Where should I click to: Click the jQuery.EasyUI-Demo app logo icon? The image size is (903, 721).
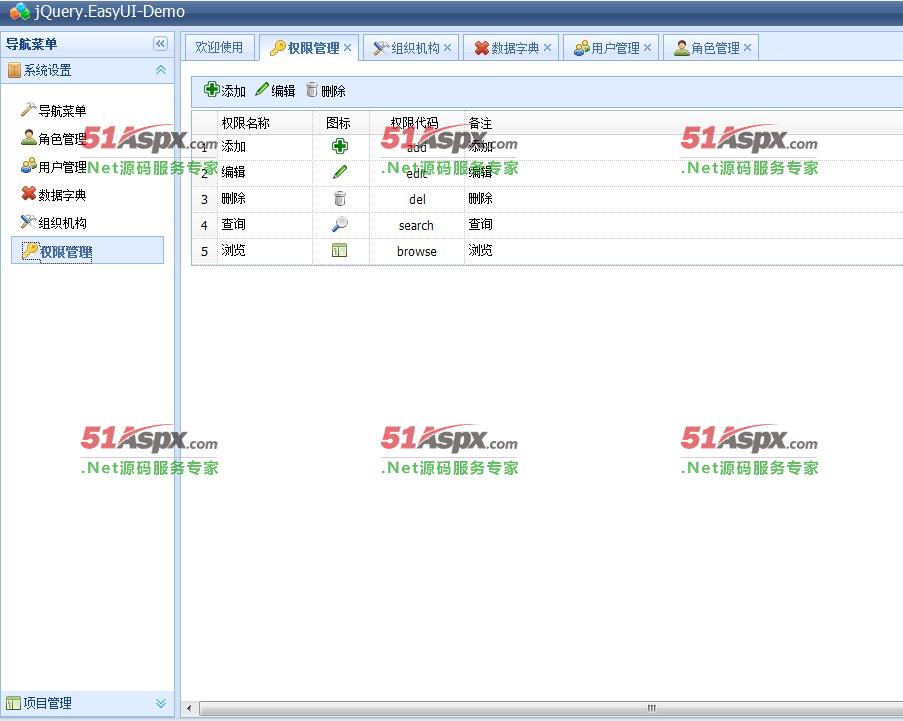[20, 11]
